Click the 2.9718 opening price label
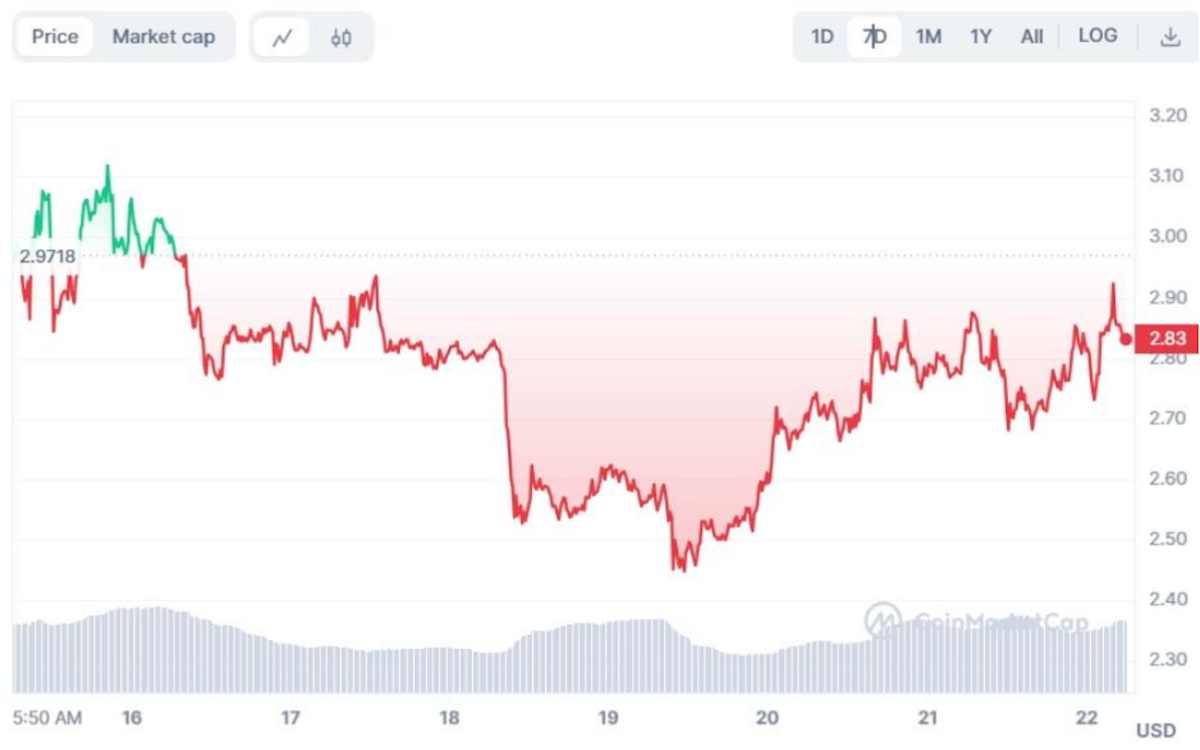Image resolution: width=1200 pixels, height=750 pixels. coord(47,256)
